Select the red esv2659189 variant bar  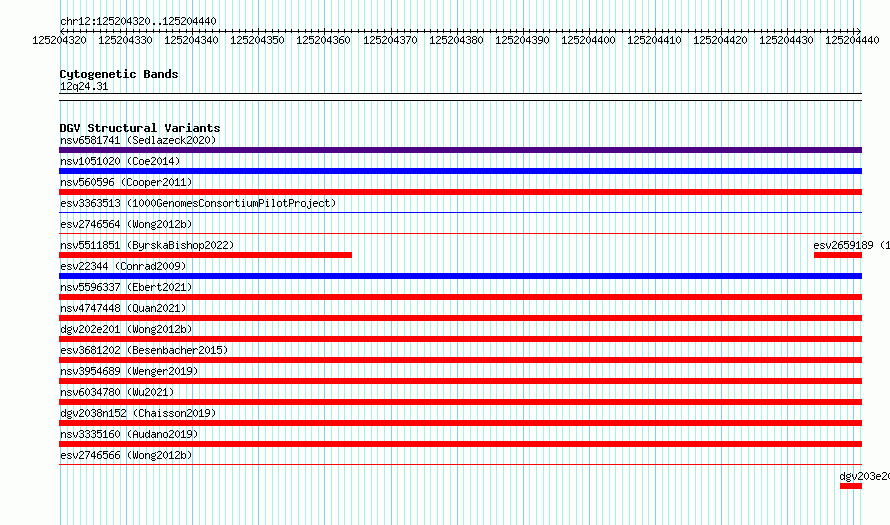[x=838, y=255]
